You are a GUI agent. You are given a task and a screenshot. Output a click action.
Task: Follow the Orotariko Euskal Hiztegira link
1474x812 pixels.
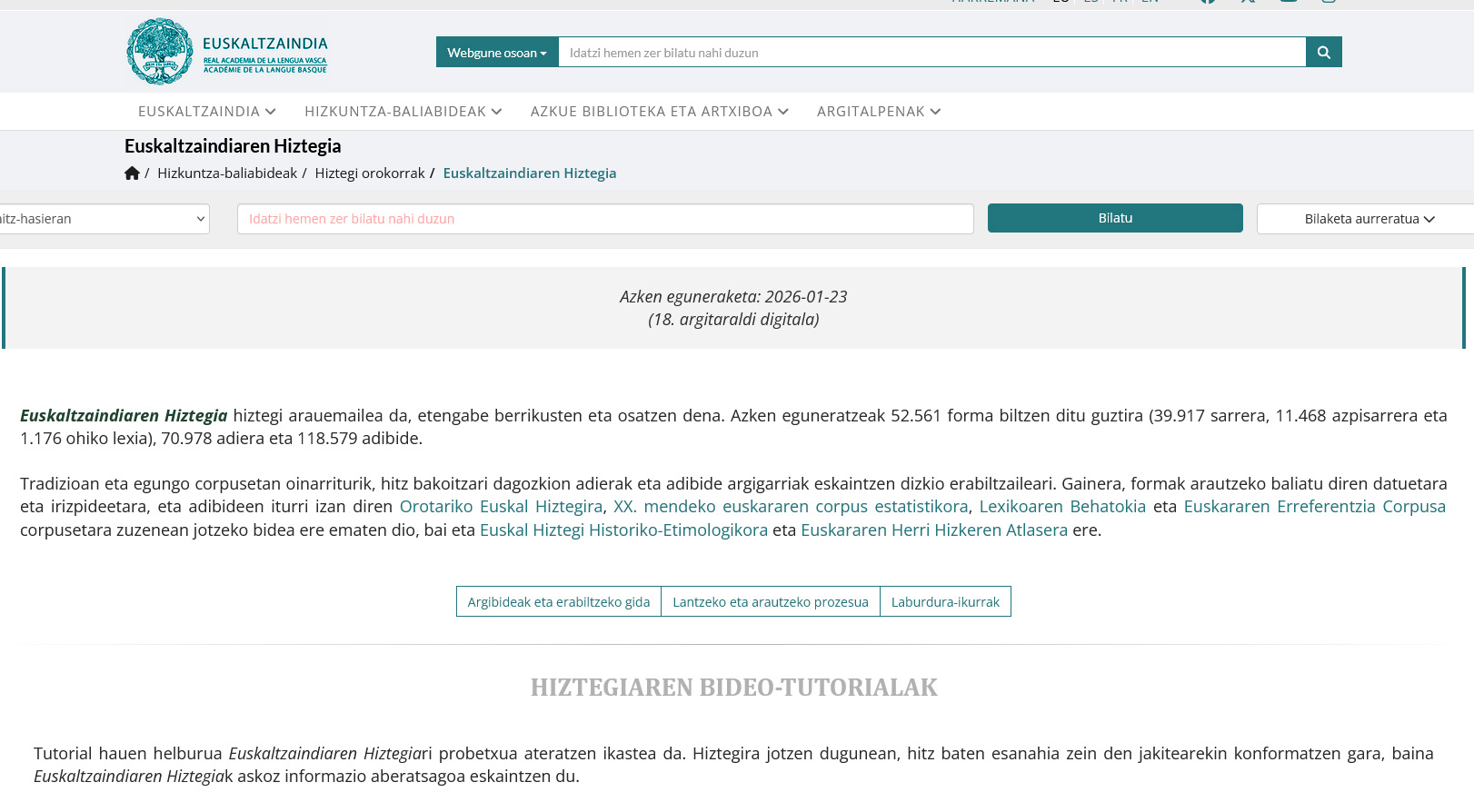coord(501,507)
